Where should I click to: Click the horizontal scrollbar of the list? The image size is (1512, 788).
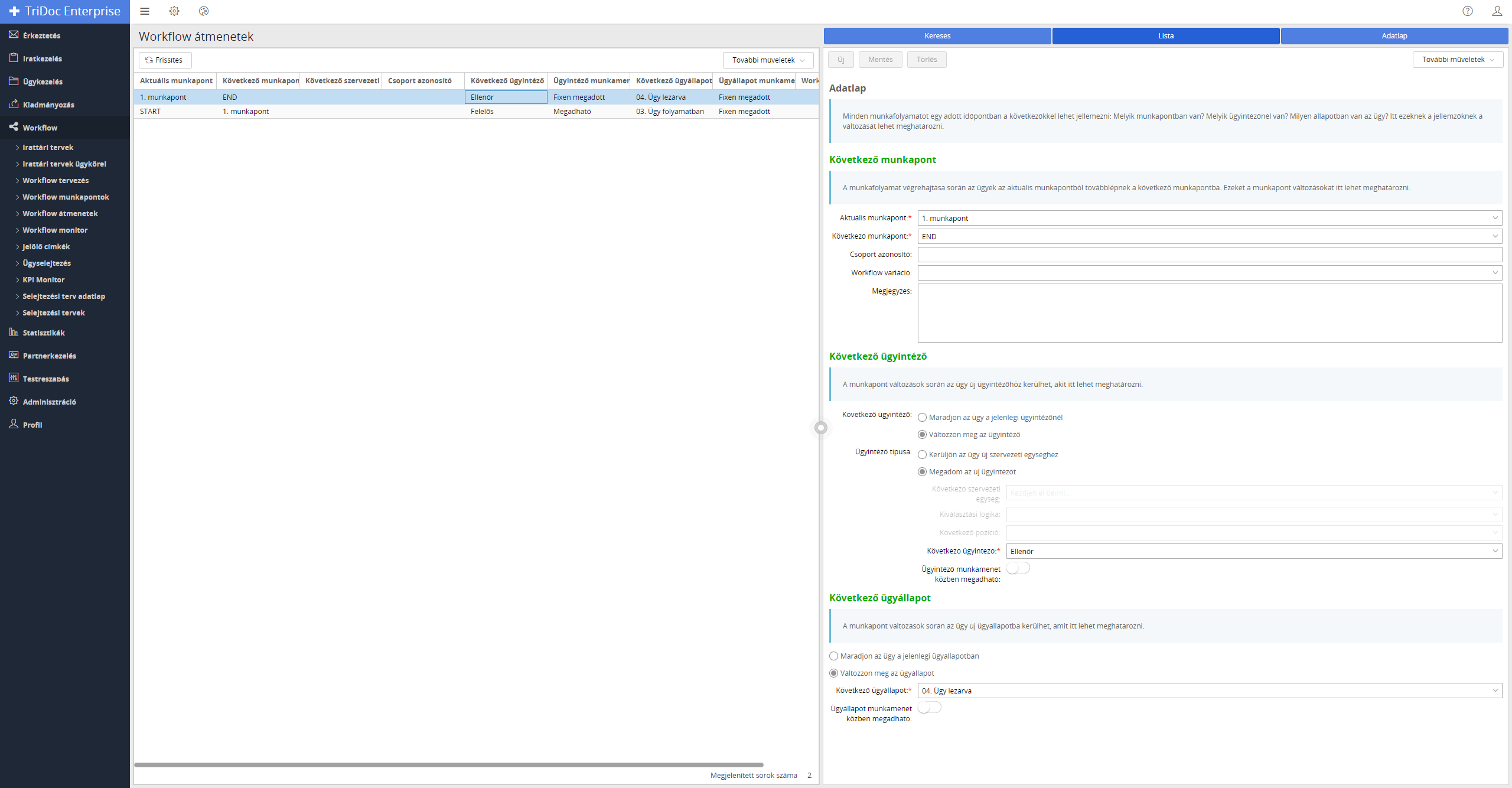coord(449,765)
